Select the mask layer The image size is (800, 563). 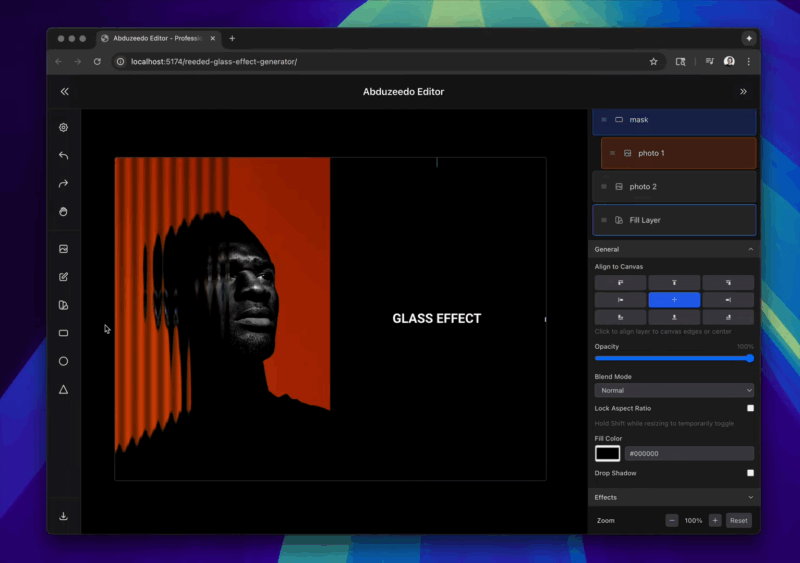pyautogui.click(x=674, y=120)
